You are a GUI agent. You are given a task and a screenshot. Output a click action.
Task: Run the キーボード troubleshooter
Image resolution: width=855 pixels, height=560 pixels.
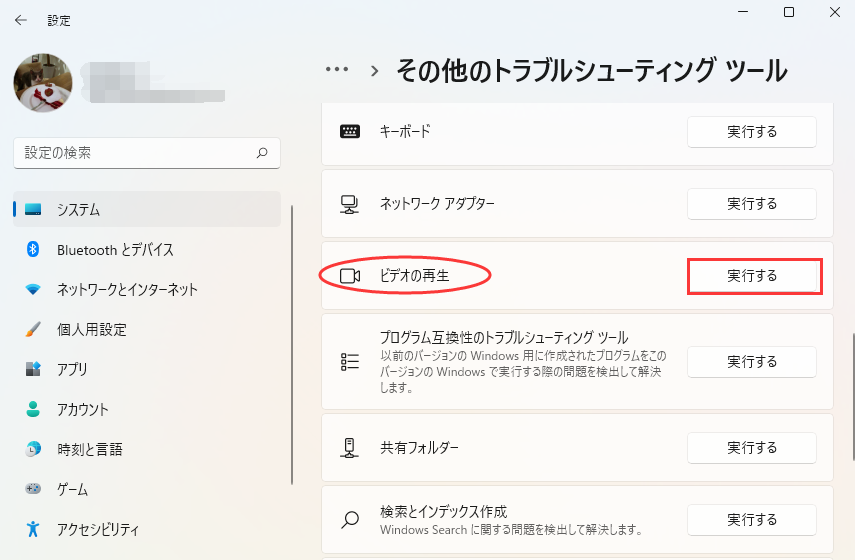click(751, 131)
